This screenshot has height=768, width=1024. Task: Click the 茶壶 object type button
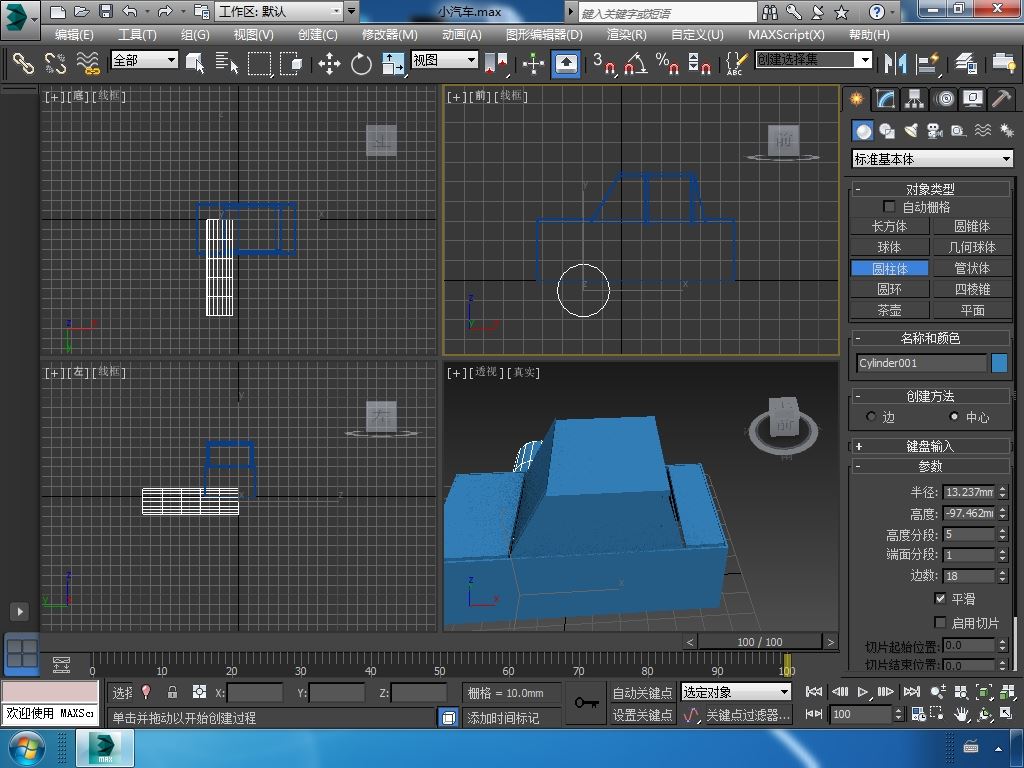[889, 310]
